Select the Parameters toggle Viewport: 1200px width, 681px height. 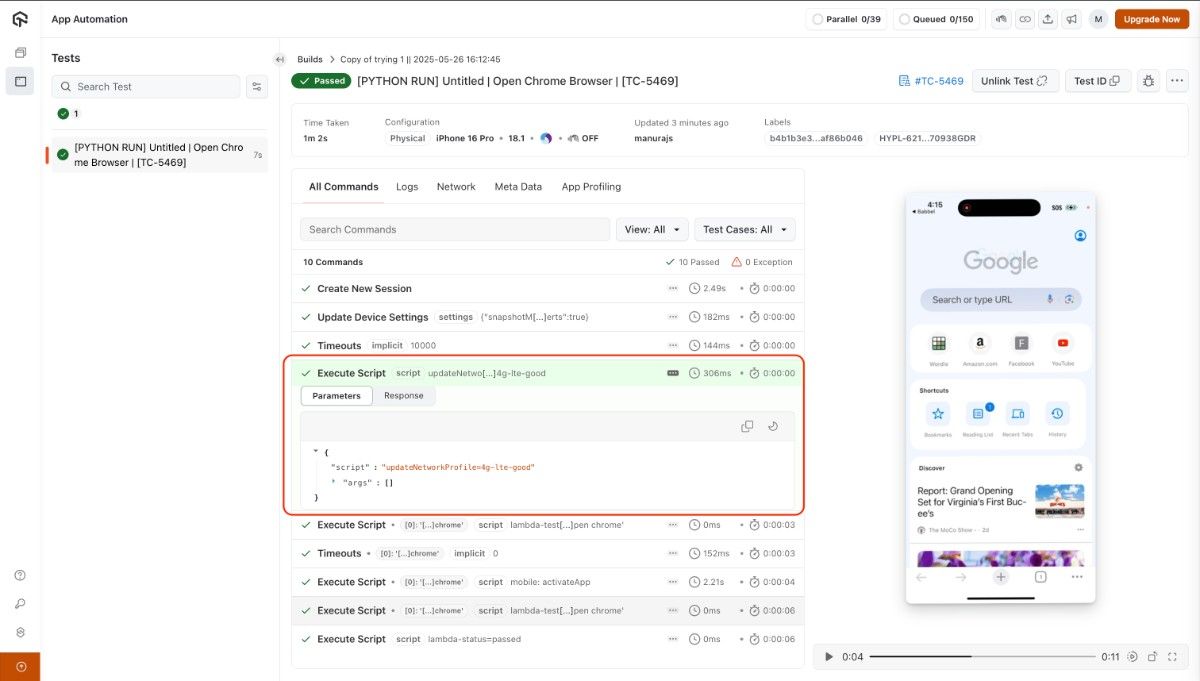pos(336,396)
